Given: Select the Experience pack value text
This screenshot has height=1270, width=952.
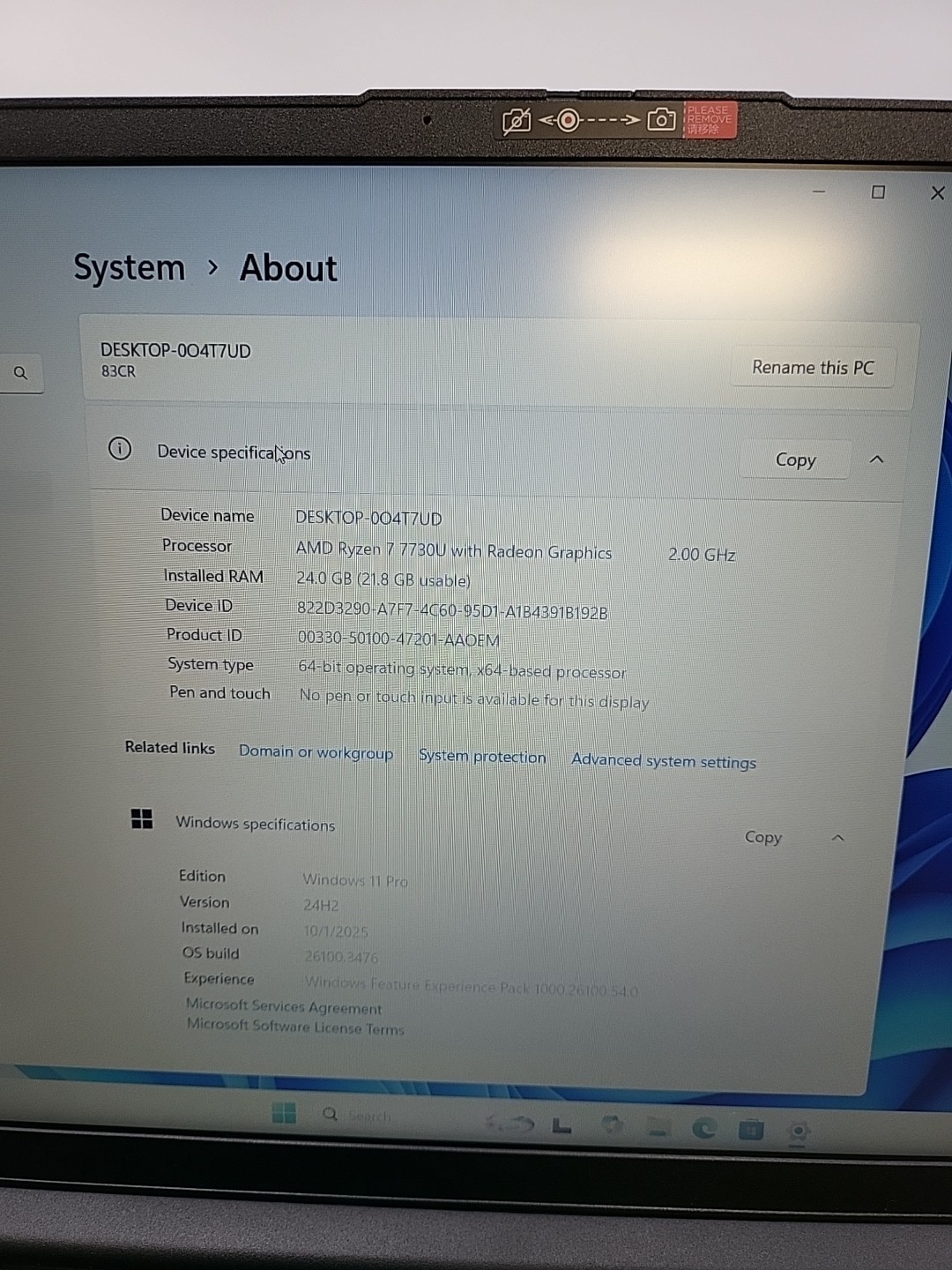Looking at the screenshot, I should pos(472,987).
